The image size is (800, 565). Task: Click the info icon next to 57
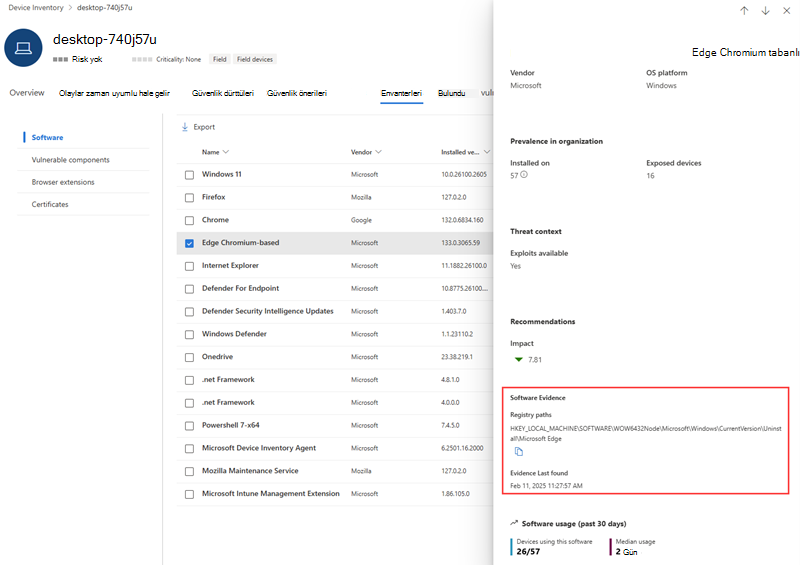[x=524, y=175]
